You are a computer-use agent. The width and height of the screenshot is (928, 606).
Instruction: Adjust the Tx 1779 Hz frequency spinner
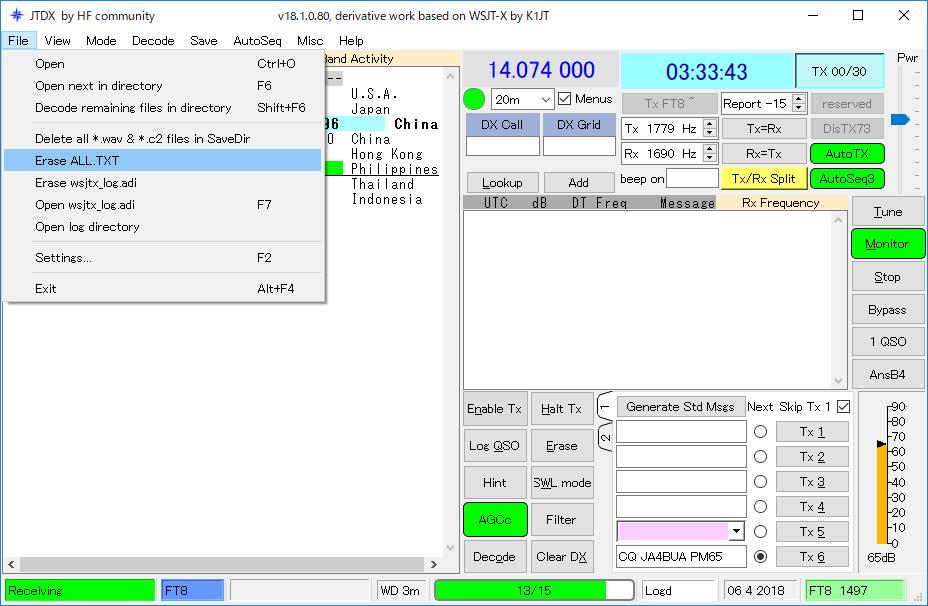click(x=710, y=128)
